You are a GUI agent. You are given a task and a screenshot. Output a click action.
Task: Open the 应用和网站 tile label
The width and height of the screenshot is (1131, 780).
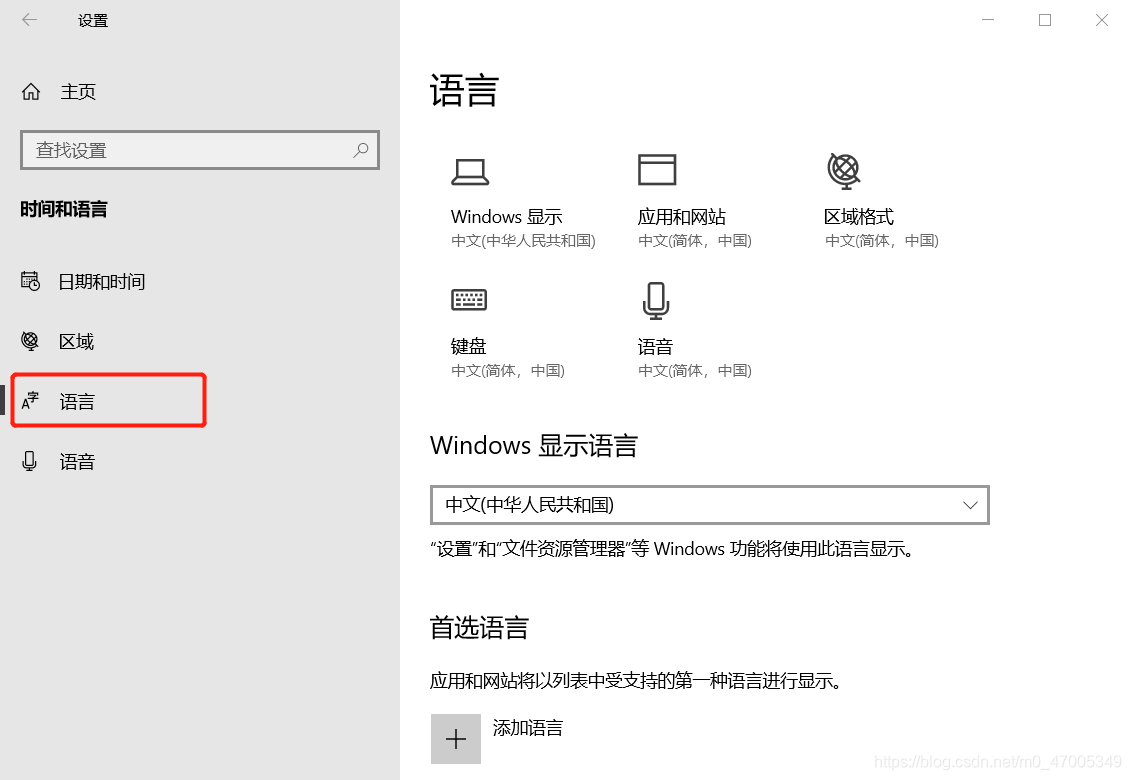[682, 216]
